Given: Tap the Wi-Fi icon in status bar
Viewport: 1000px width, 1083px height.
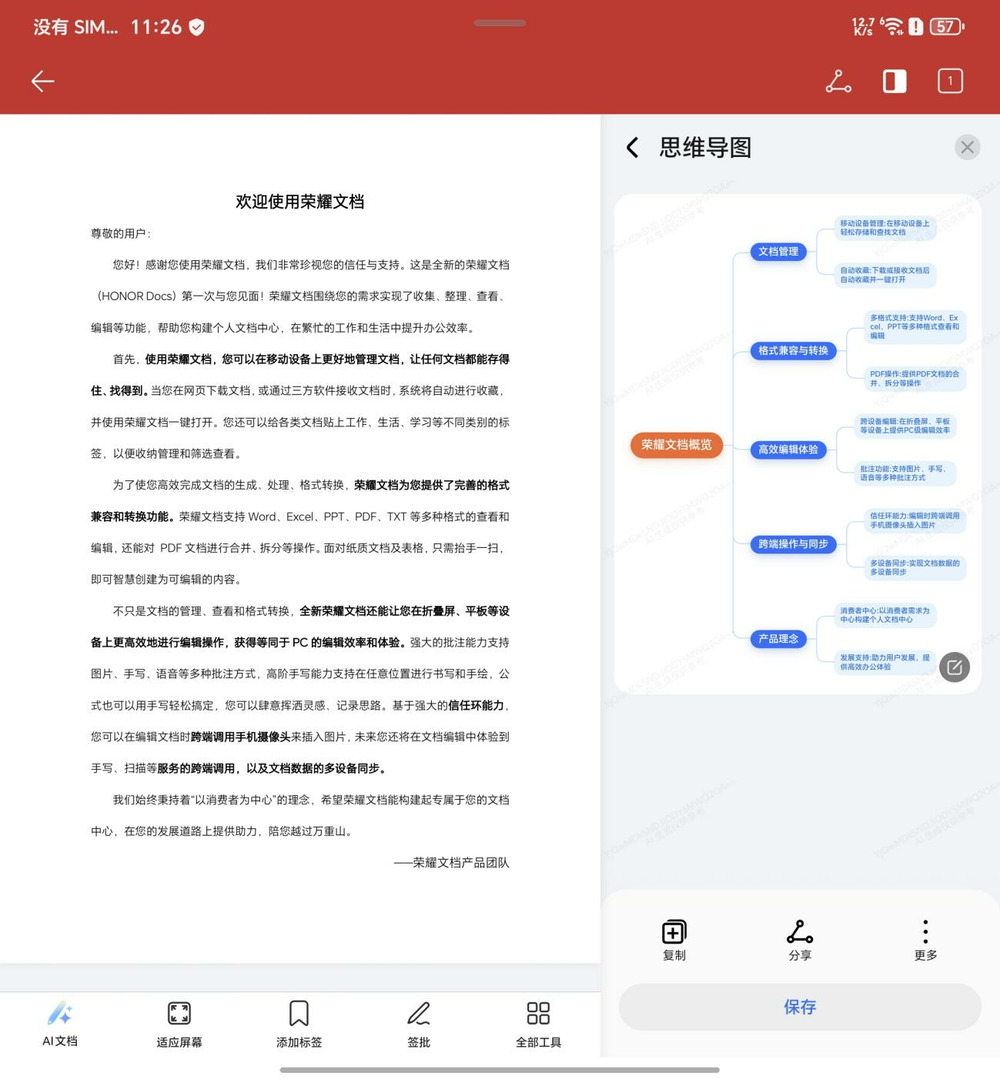Looking at the screenshot, I should pyautogui.click(x=892, y=27).
